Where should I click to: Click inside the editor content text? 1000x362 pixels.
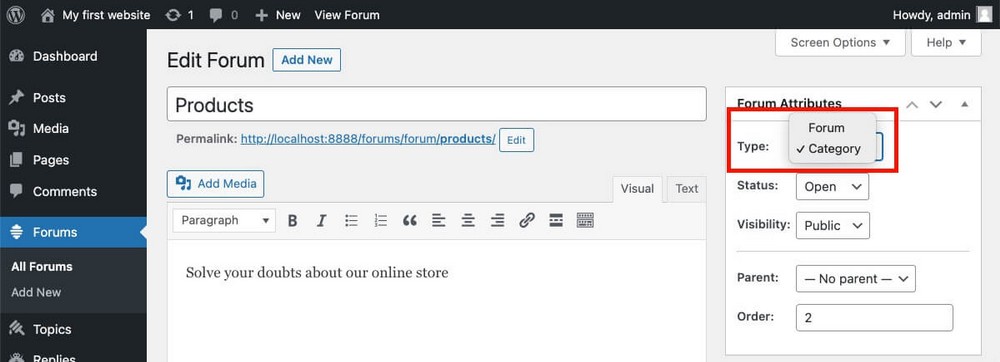point(317,273)
